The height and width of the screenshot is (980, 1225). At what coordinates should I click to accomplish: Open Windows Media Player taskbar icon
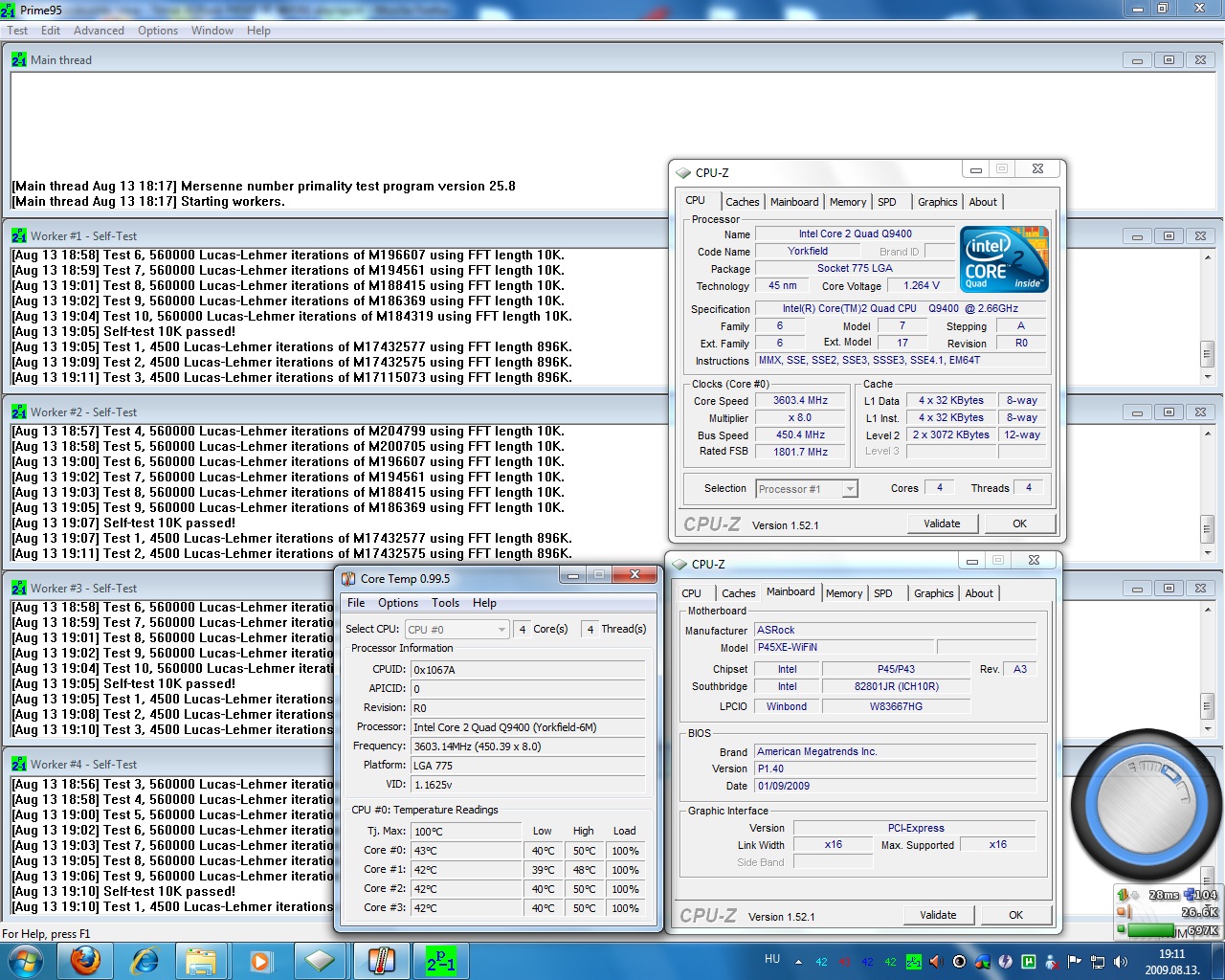pos(260,961)
